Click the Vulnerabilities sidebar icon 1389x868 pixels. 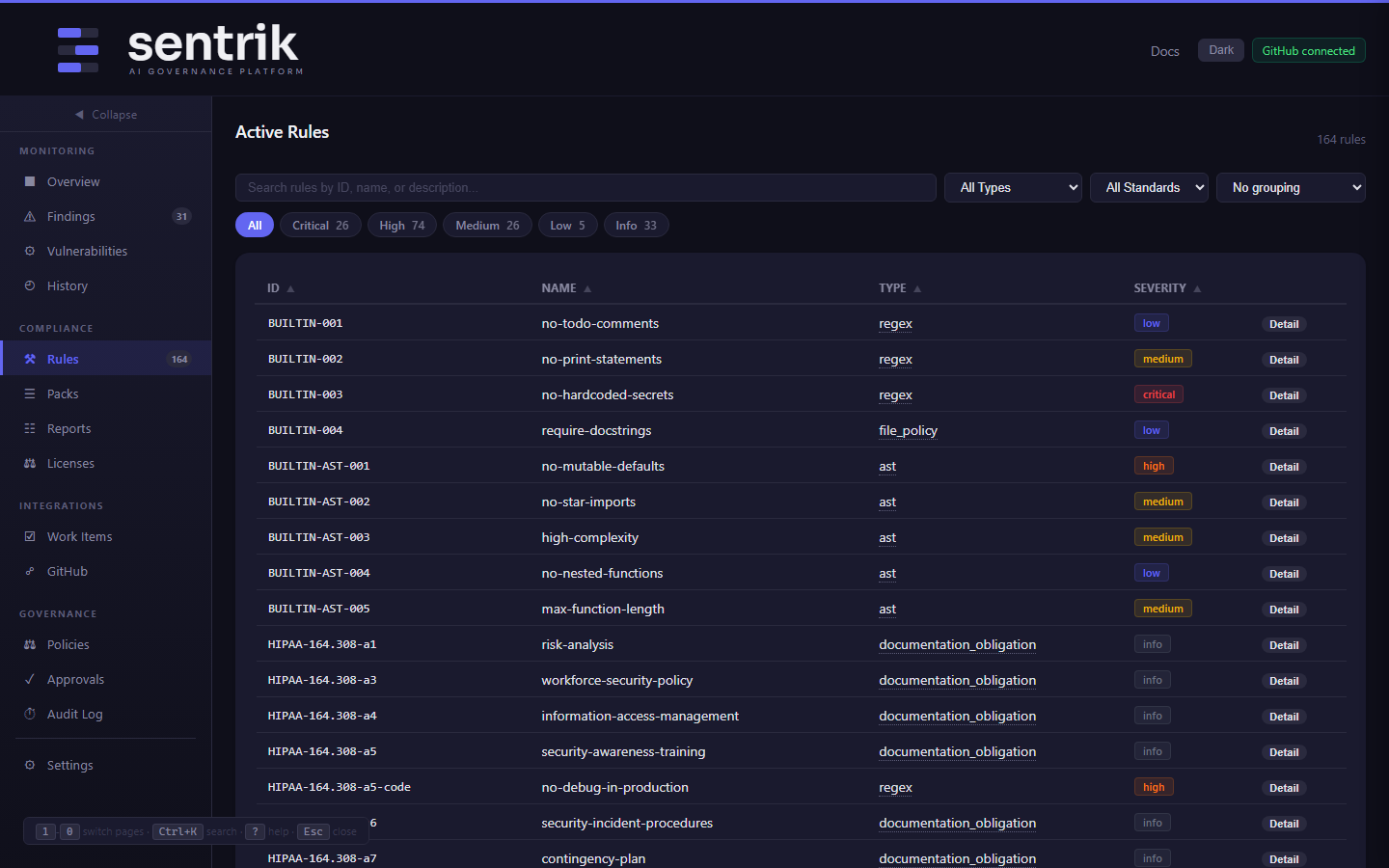coord(30,251)
